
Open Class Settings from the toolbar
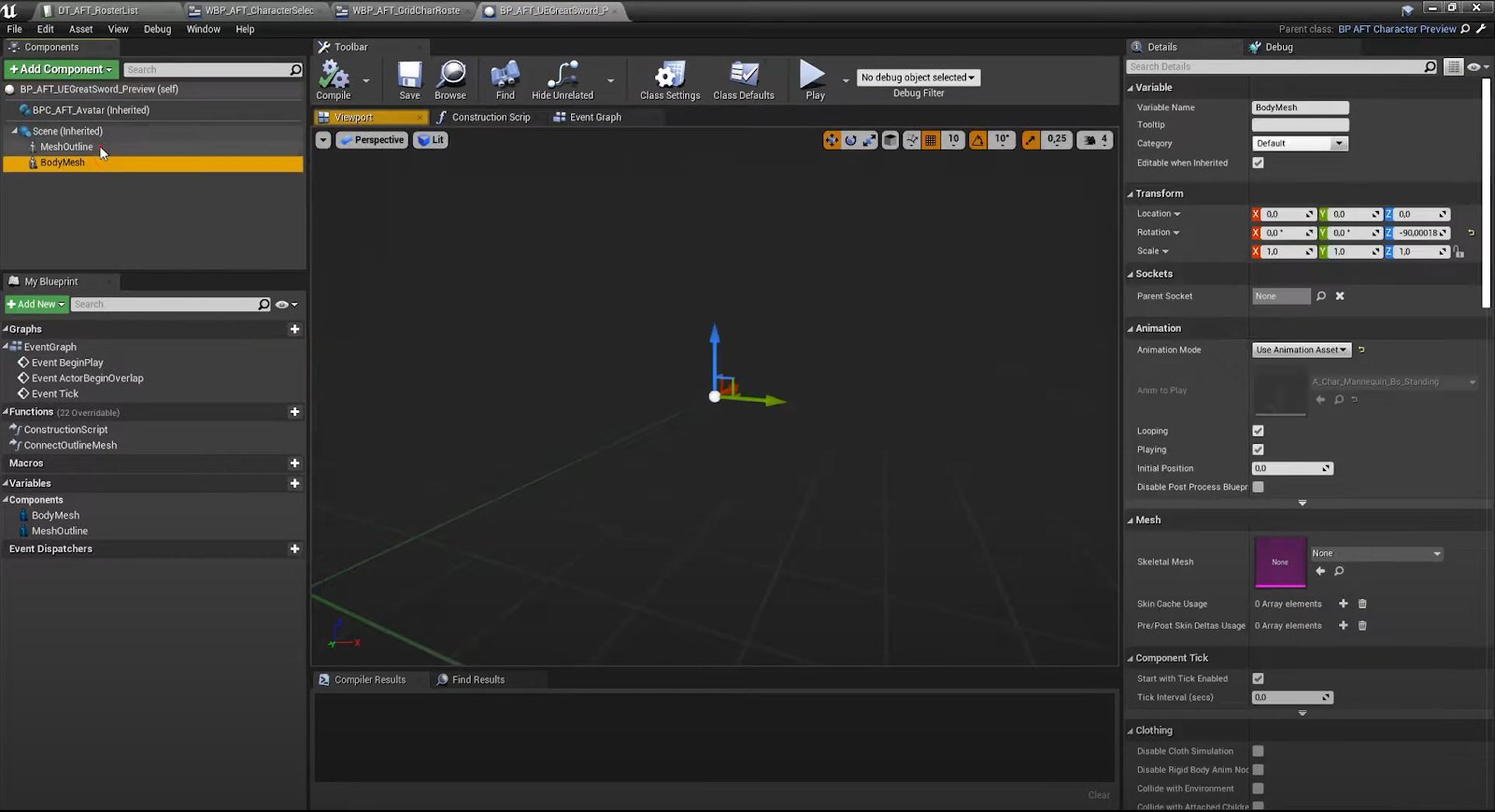click(x=669, y=77)
